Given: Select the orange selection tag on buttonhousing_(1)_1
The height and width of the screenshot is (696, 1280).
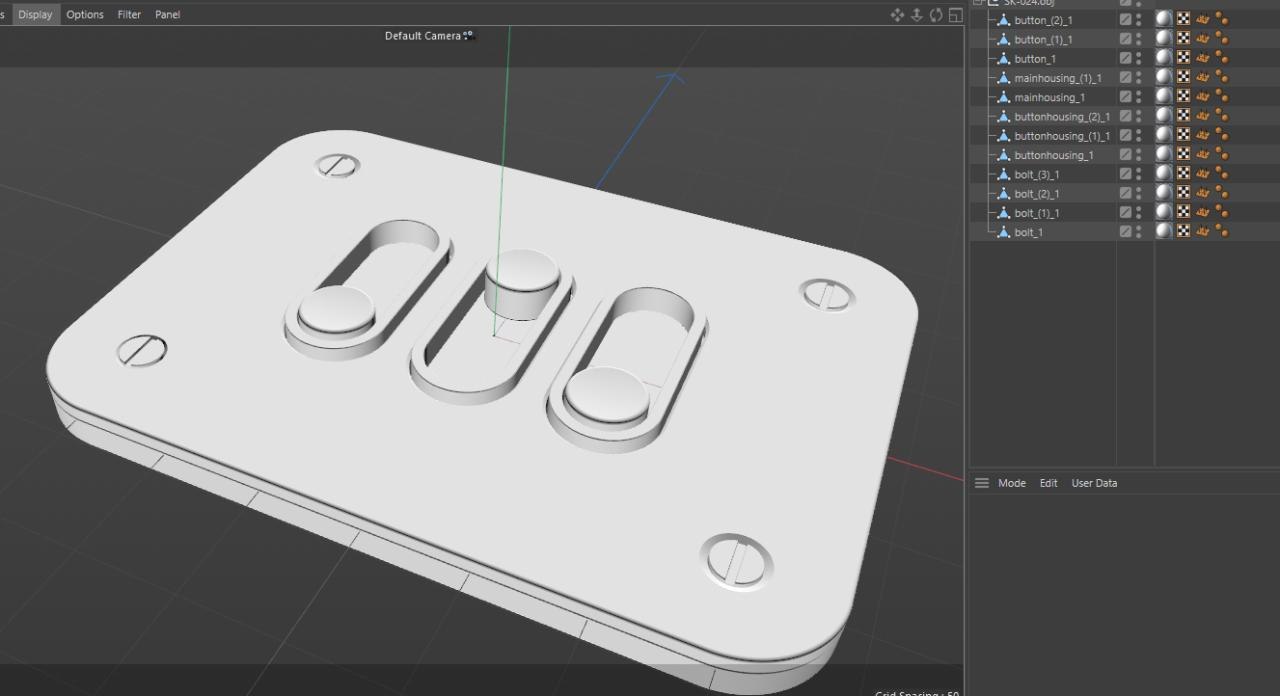Looking at the screenshot, I should point(1202,135).
